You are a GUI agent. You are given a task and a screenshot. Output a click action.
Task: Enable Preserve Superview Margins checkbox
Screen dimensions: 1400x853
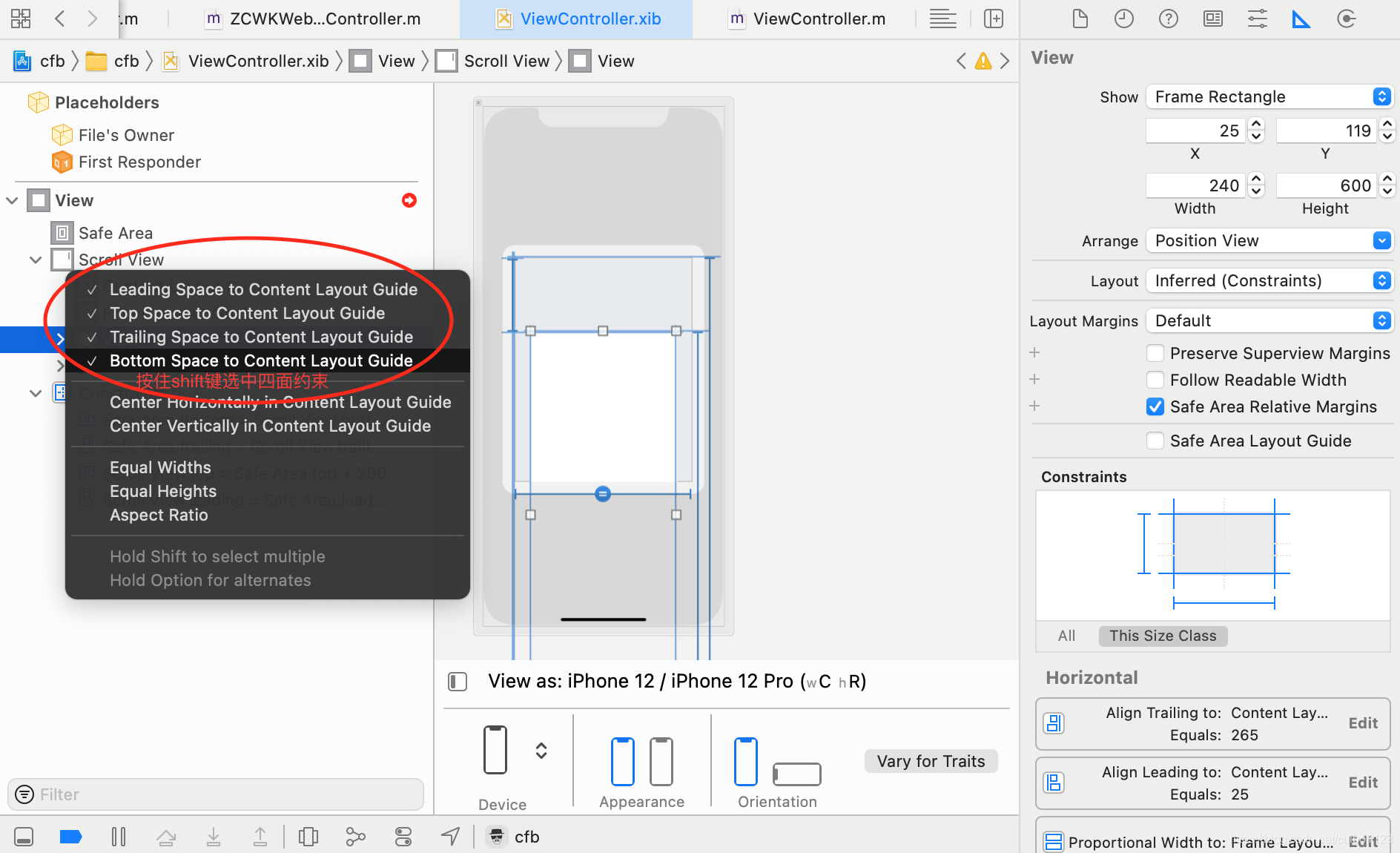[1155, 353]
